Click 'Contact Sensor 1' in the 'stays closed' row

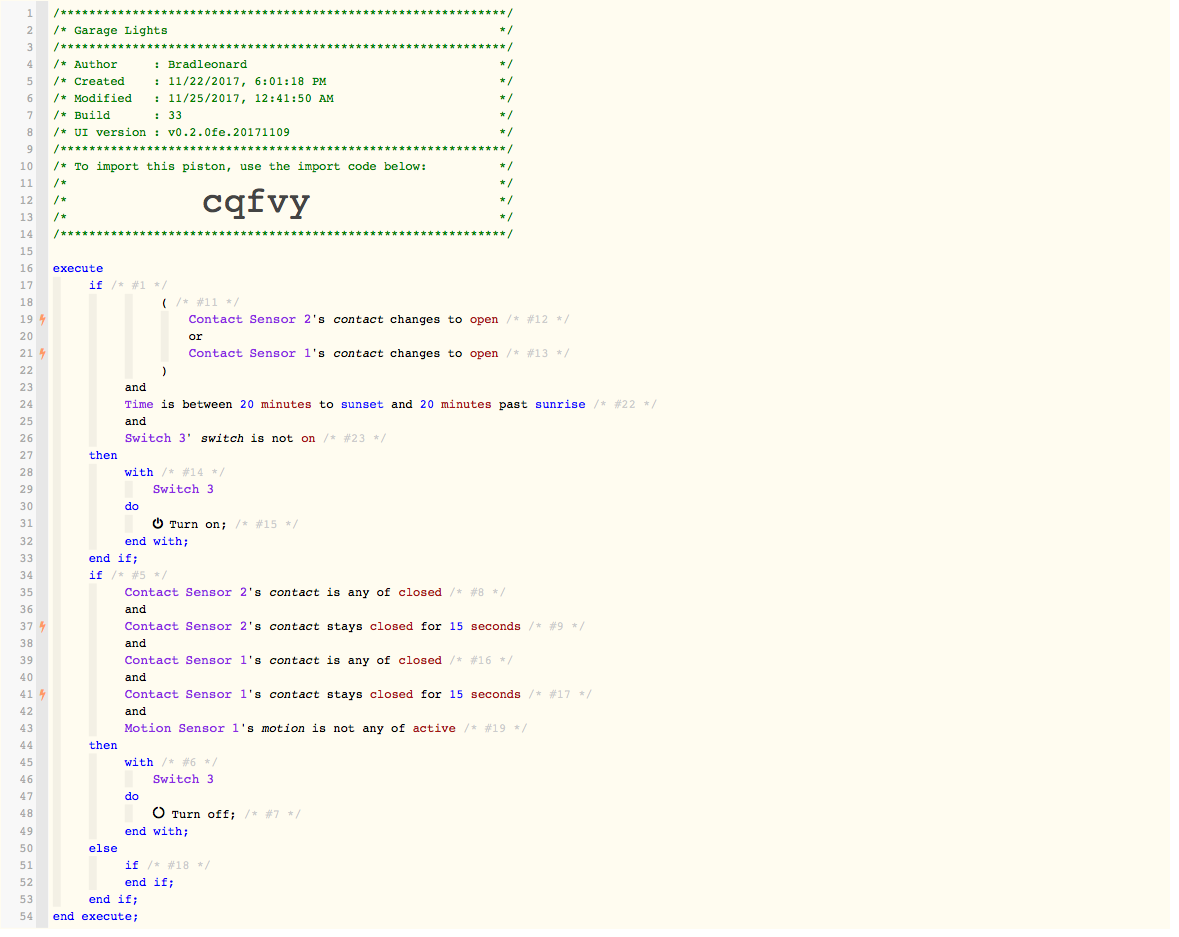tap(186, 695)
